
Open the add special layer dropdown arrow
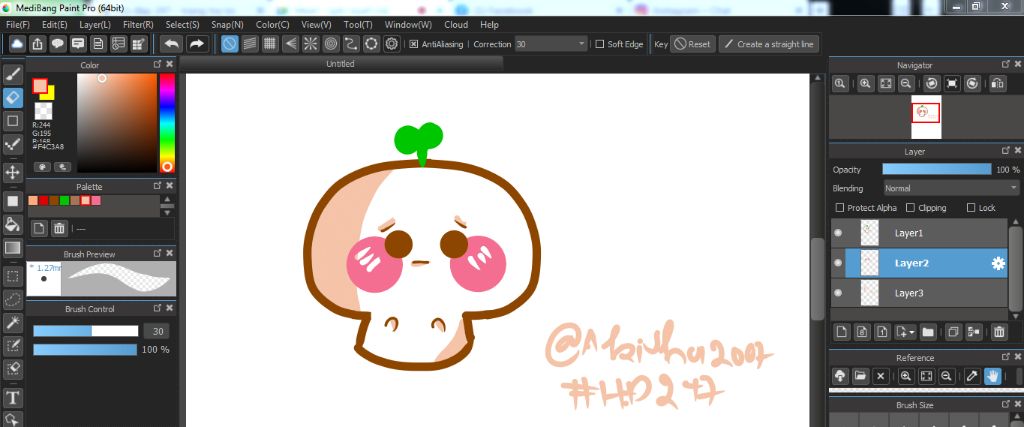pyautogui.click(x=912, y=332)
